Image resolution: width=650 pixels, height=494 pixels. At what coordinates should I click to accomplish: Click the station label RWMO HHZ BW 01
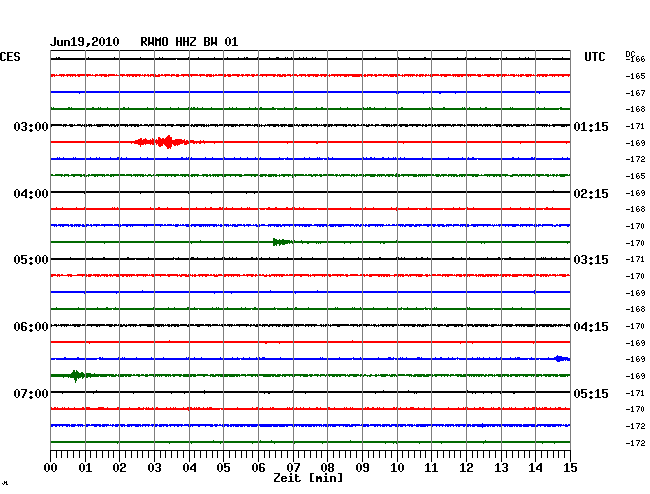click(189, 42)
